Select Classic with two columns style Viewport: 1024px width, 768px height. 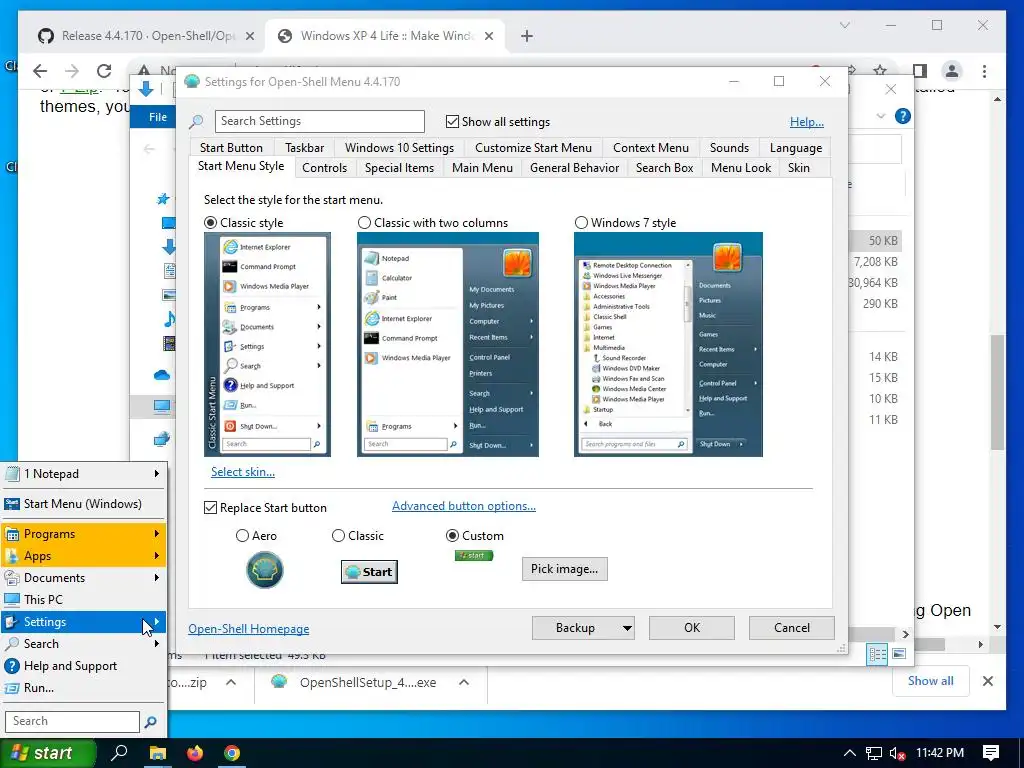tap(364, 223)
